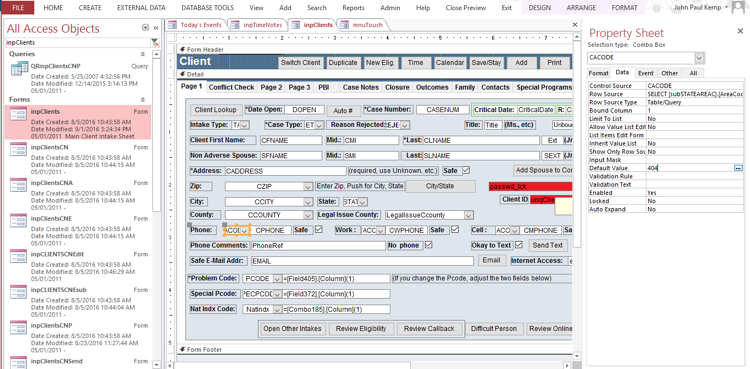Click the inpClientsCNP form icon
The height and width of the screenshot is (369, 750).
(19, 328)
